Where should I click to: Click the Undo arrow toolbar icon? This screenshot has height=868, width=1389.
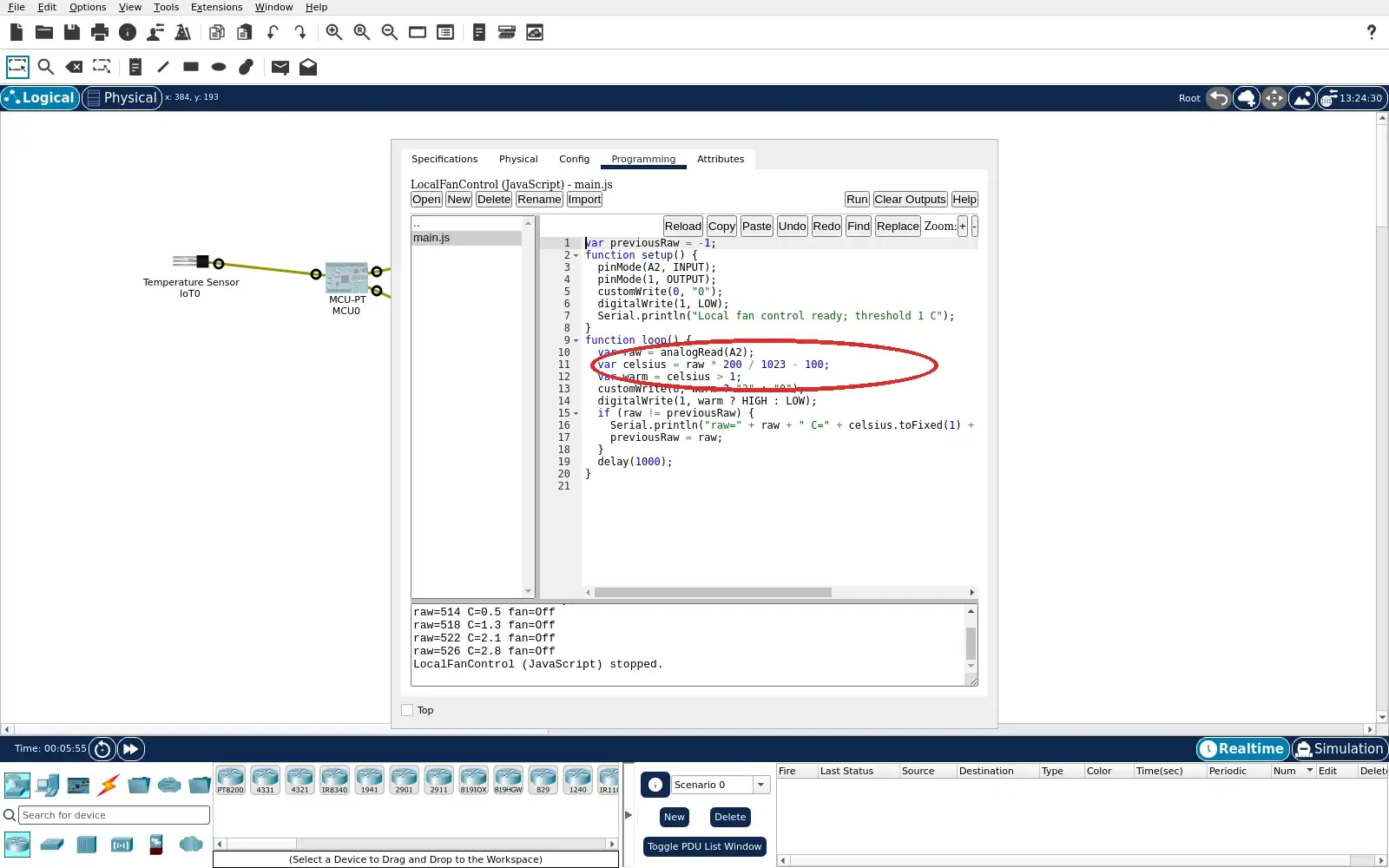[x=273, y=32]
